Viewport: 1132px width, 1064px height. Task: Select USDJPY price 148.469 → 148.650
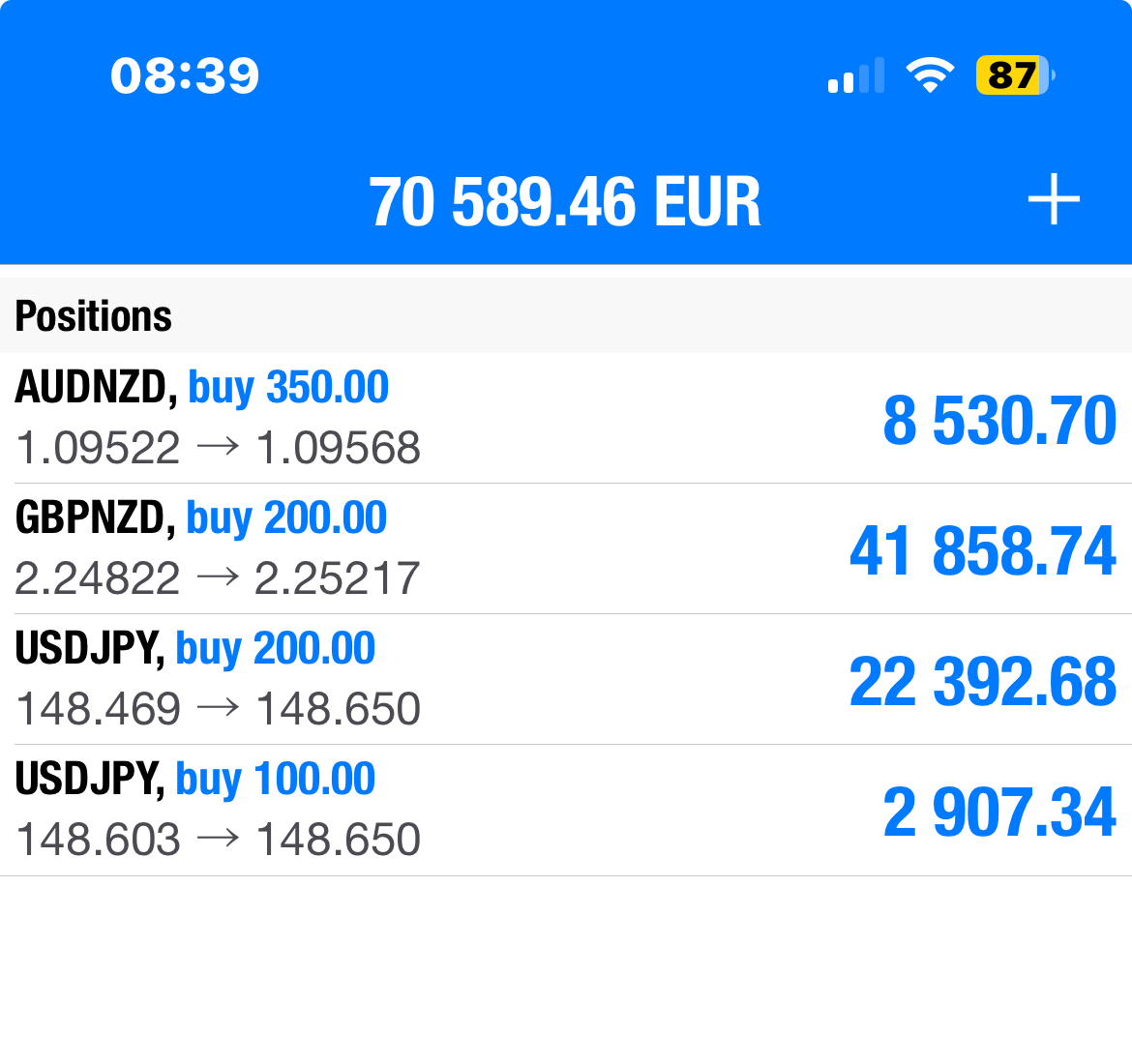click(x=218, y=709)
